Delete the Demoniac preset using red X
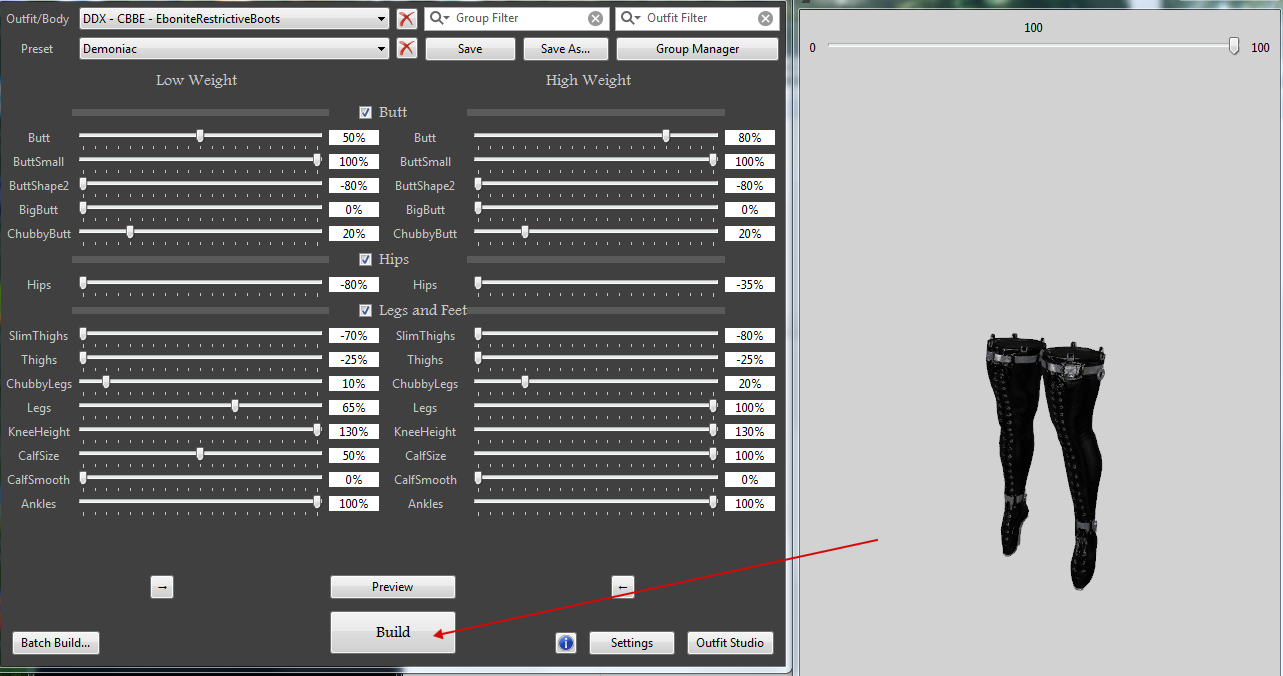Screen dimensions: 1283x676 [x=406, y=48]
